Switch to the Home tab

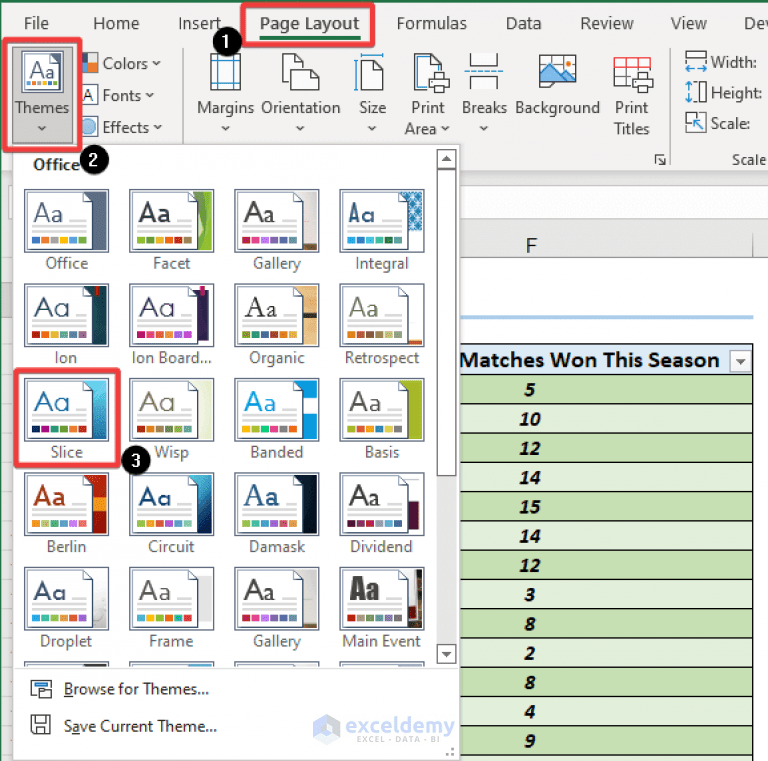click(x=116, y=23)
